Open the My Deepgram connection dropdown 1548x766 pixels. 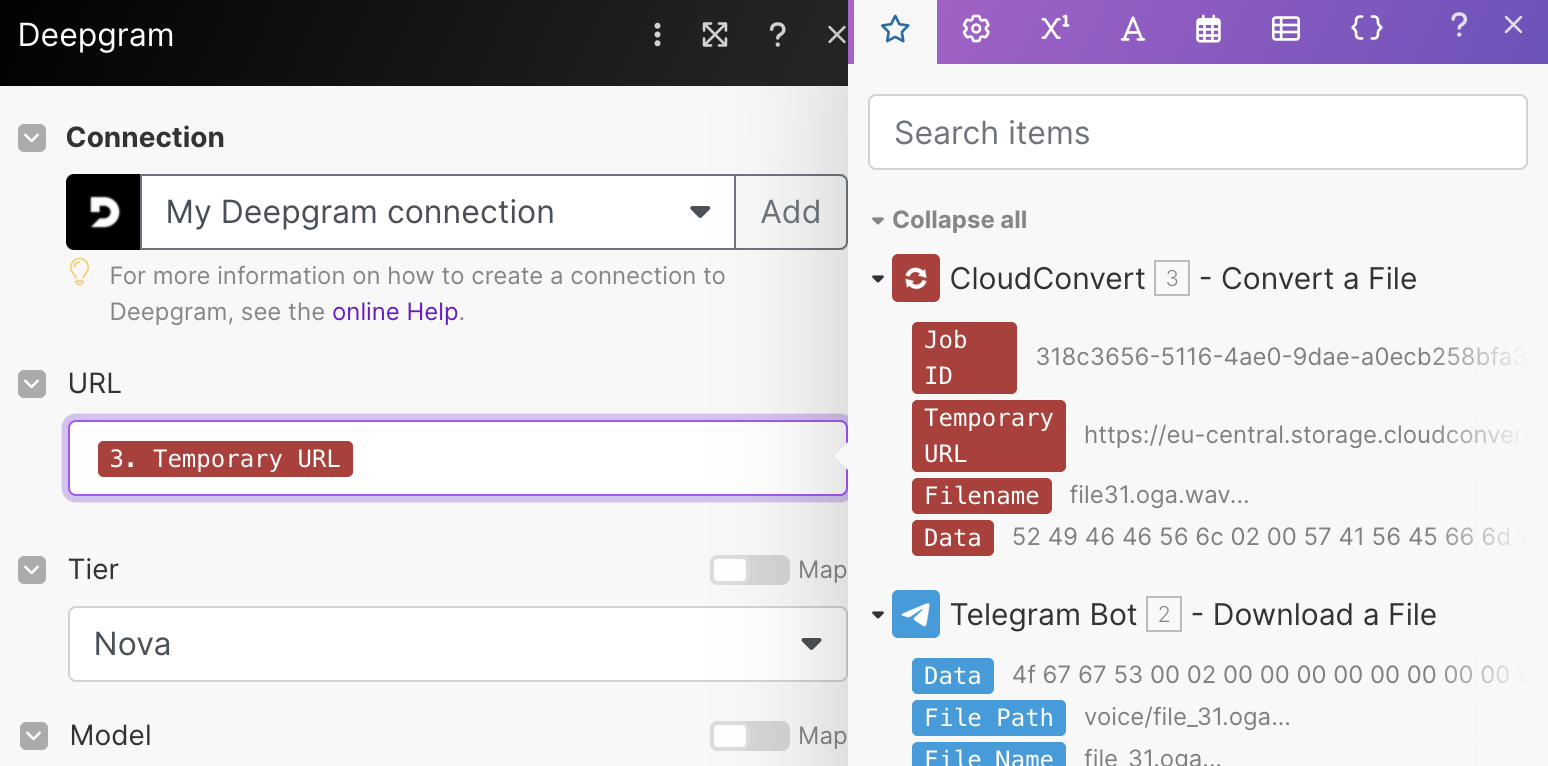coord(438,212)
